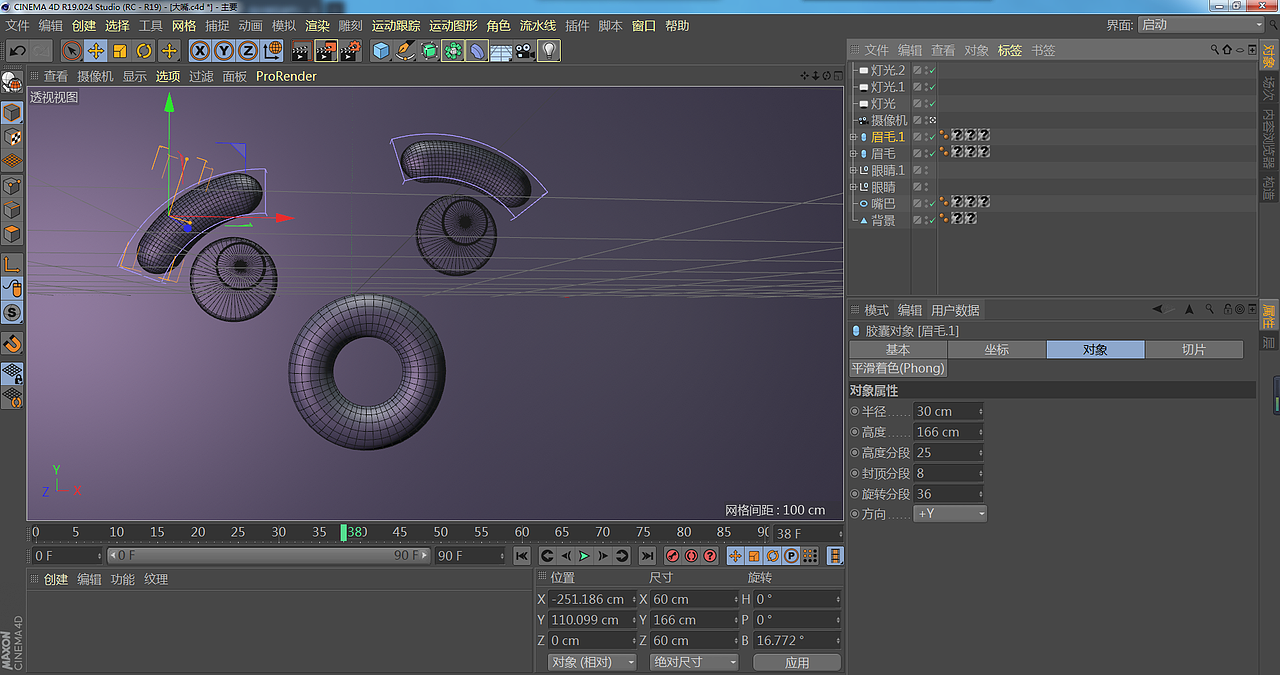
Task: Click the Cube primitive icon
Action: (x=381, y=51)
